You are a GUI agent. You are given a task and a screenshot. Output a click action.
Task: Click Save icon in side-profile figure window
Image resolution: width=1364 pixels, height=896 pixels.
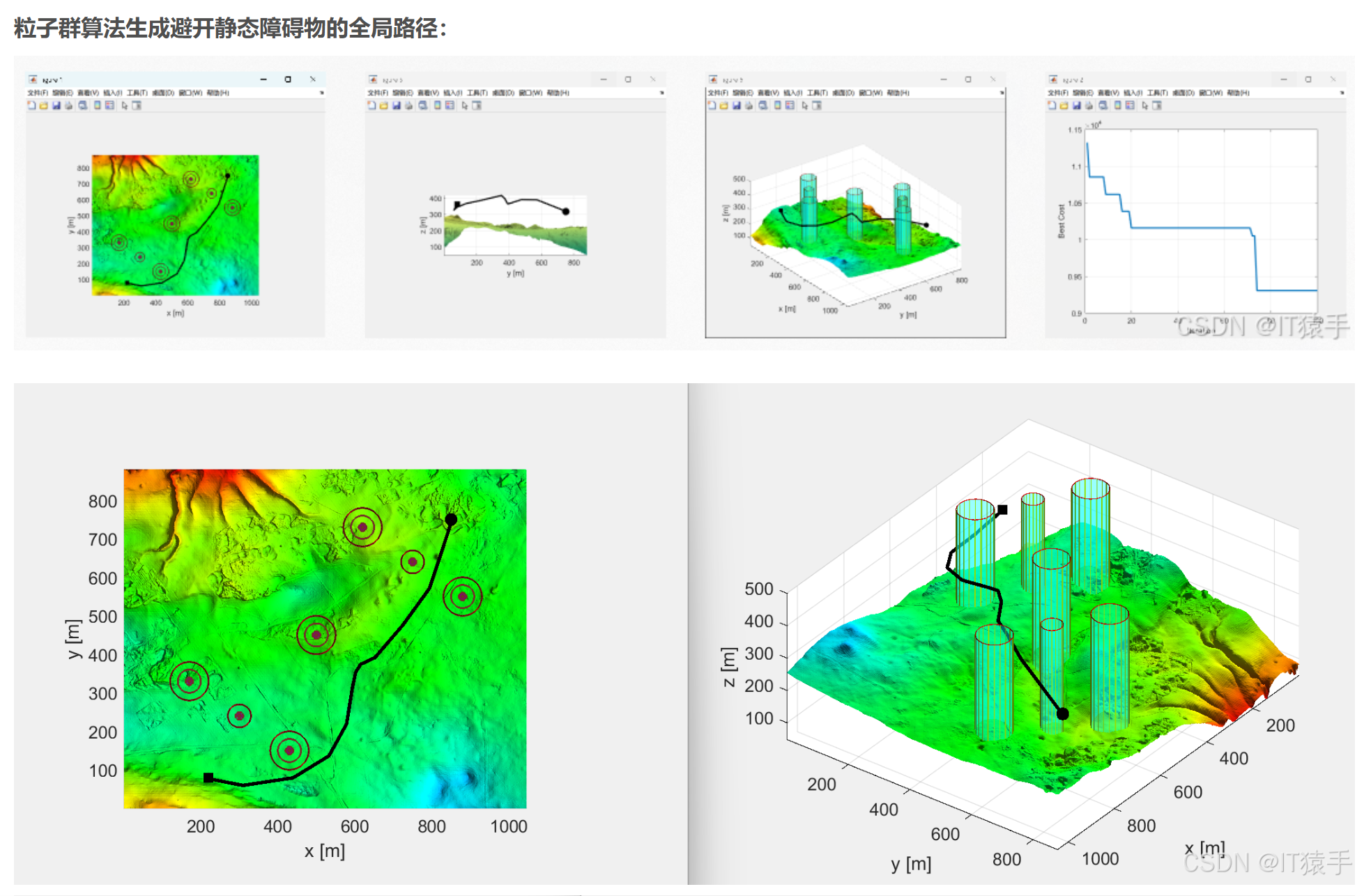[x=396, y=105]
